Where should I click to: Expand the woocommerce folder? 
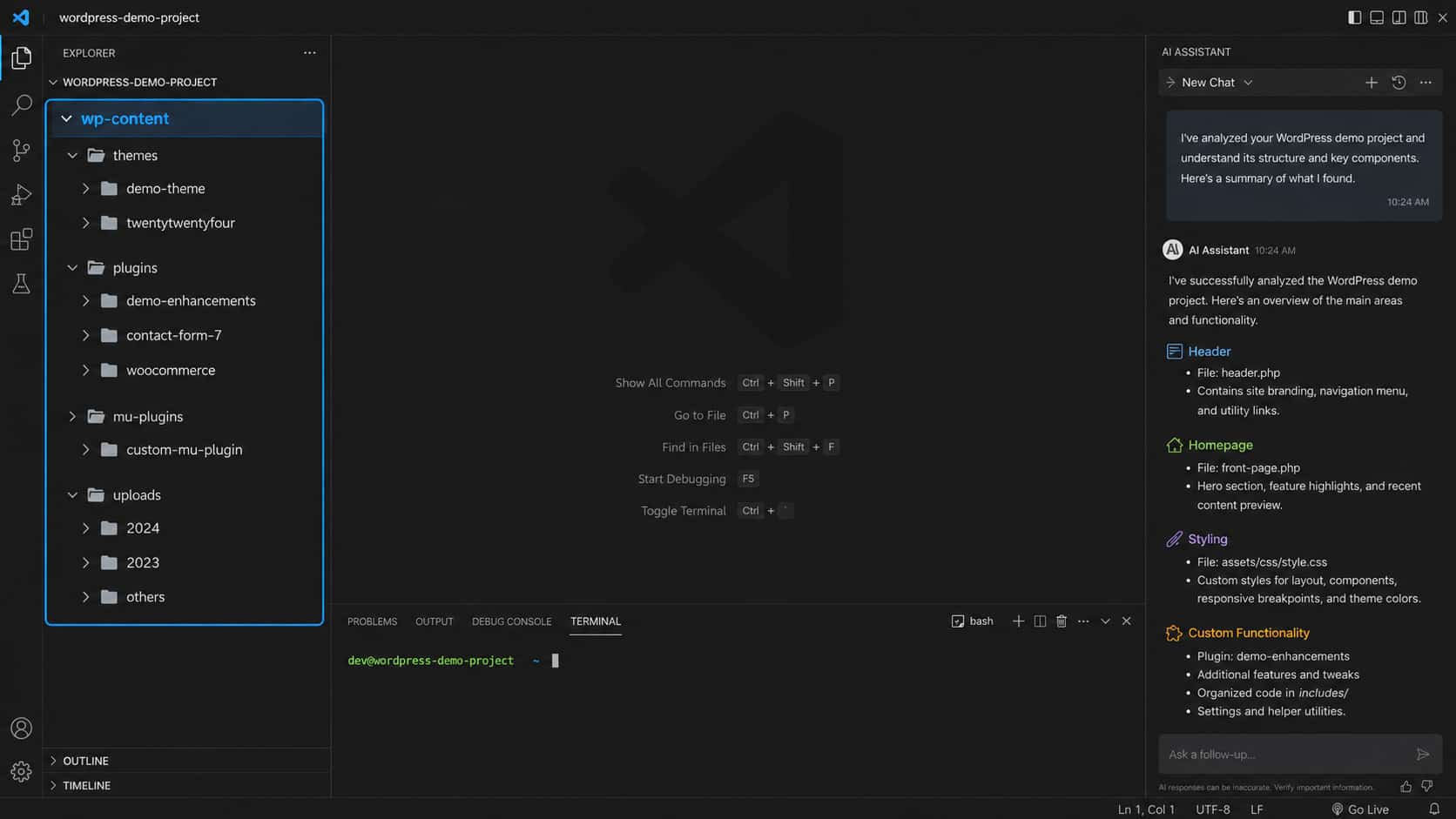point(85,370)
